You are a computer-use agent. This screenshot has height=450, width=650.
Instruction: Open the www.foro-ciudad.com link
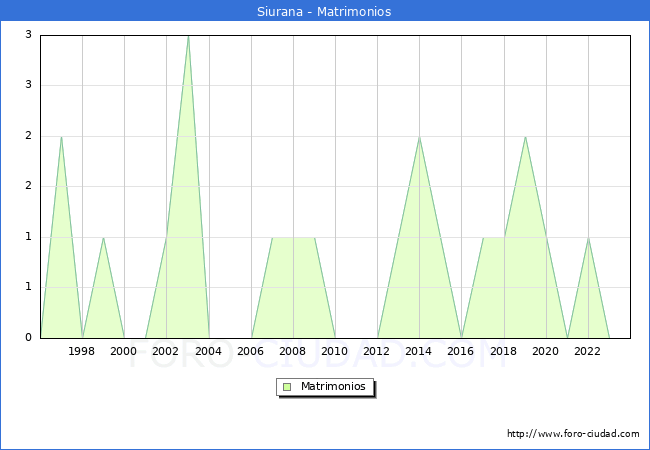pyautogui.click(x=573, y=434)
